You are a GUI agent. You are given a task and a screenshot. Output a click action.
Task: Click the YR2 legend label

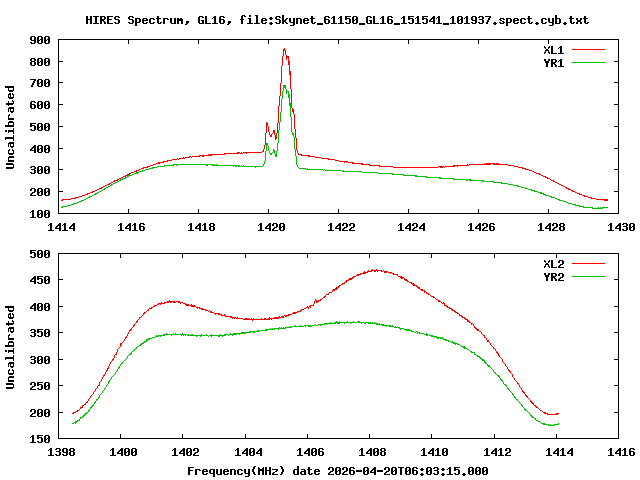tap(553, 277)
